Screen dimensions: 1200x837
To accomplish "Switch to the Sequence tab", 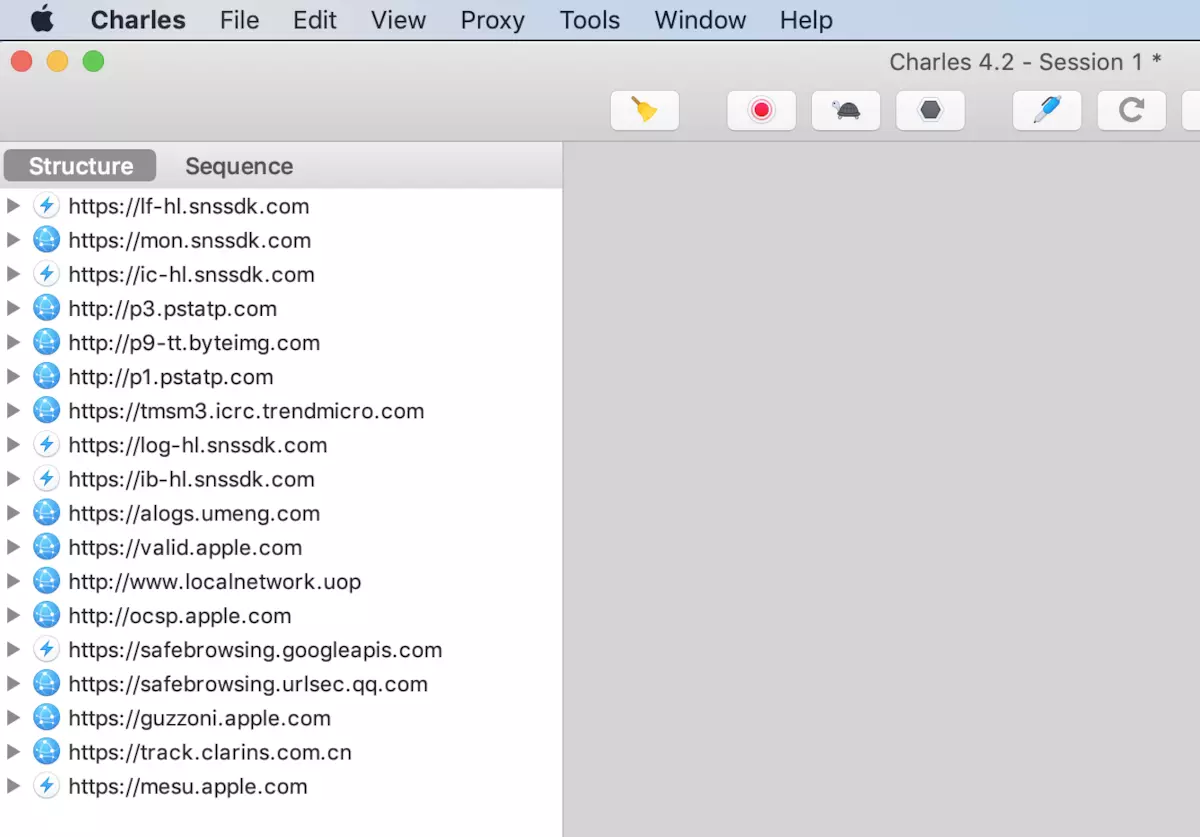I will (239, 166).
